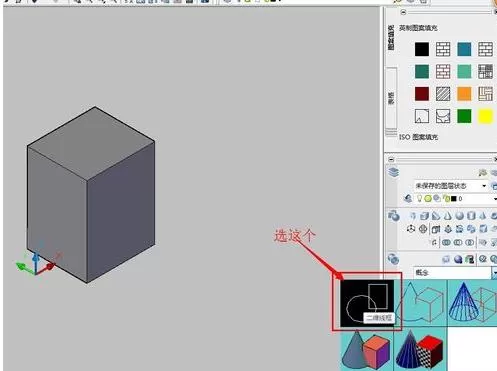
Task: Pick the curved pattern left of green swatch
Action: (443, 116)
